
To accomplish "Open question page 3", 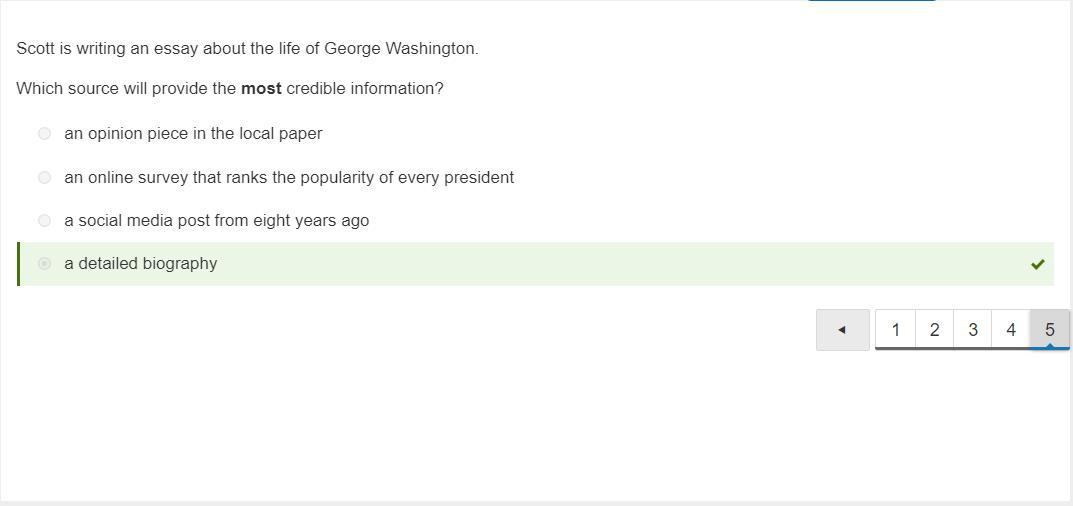I will [972, 329].
